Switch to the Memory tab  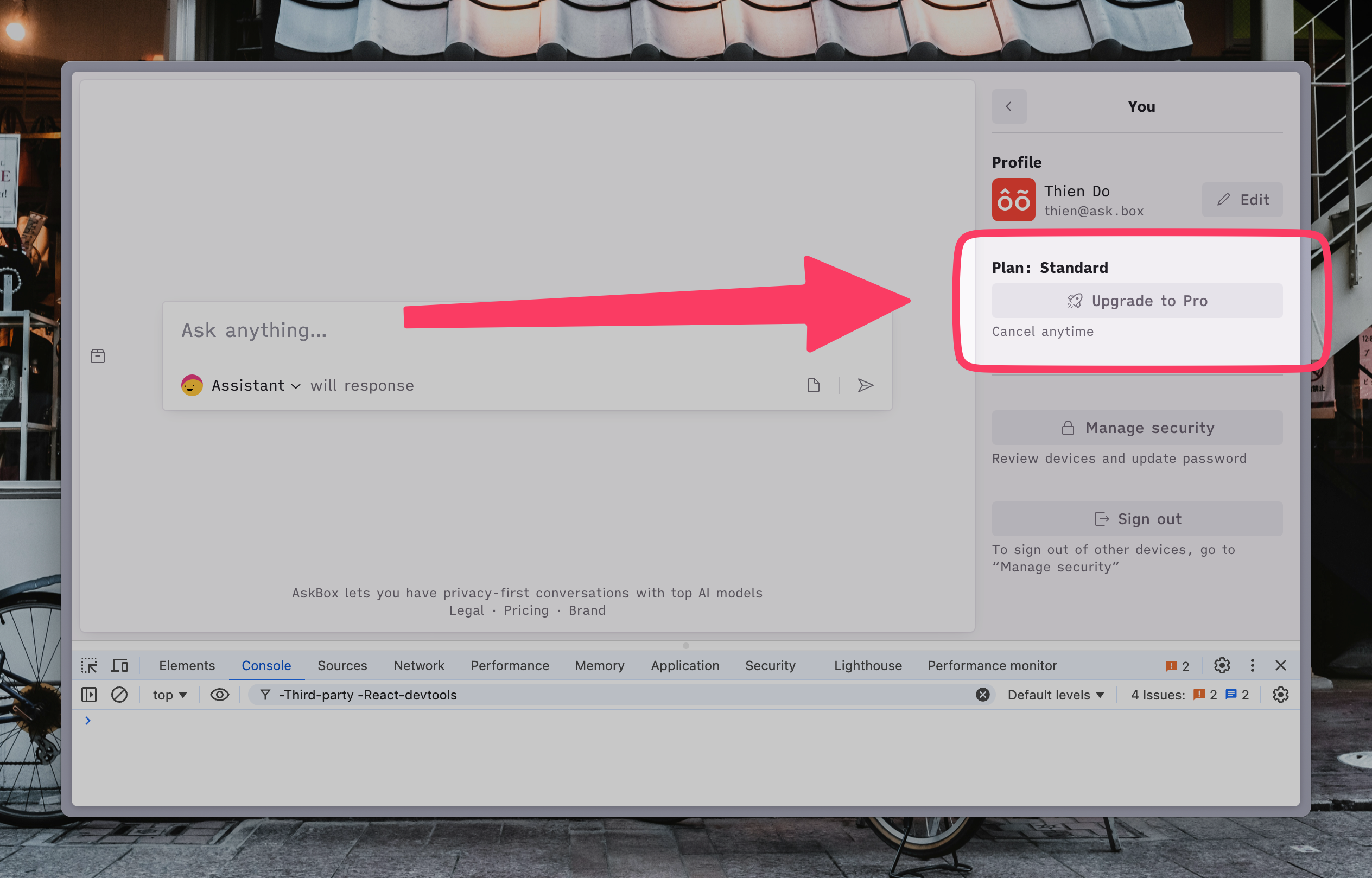click(599, 665)
